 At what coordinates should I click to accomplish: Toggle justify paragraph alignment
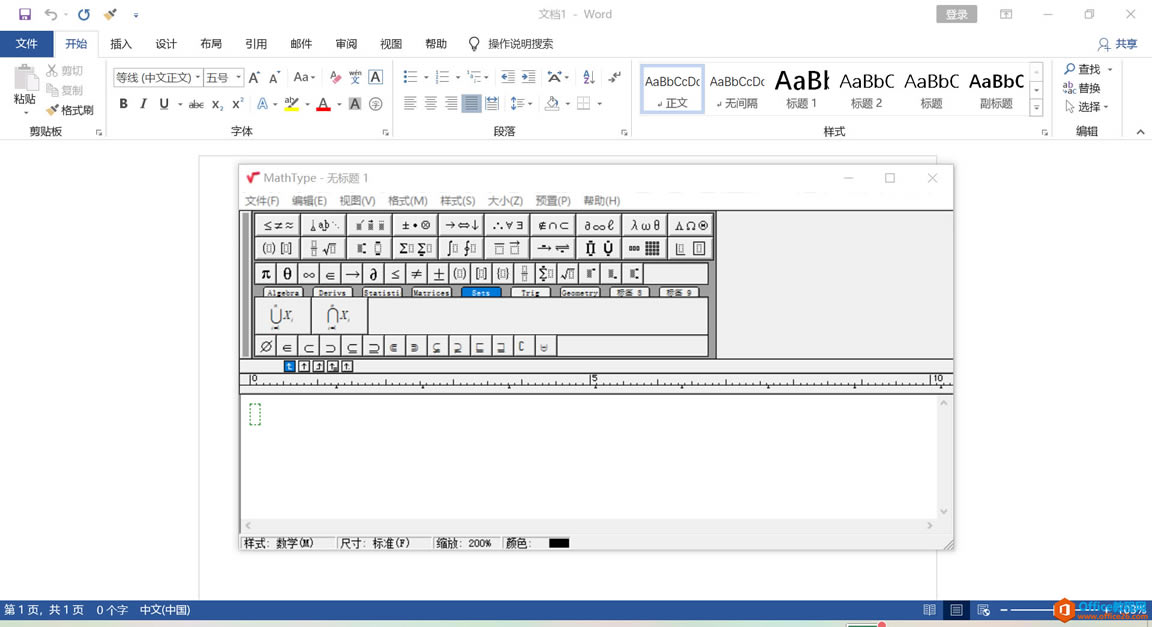471,104
